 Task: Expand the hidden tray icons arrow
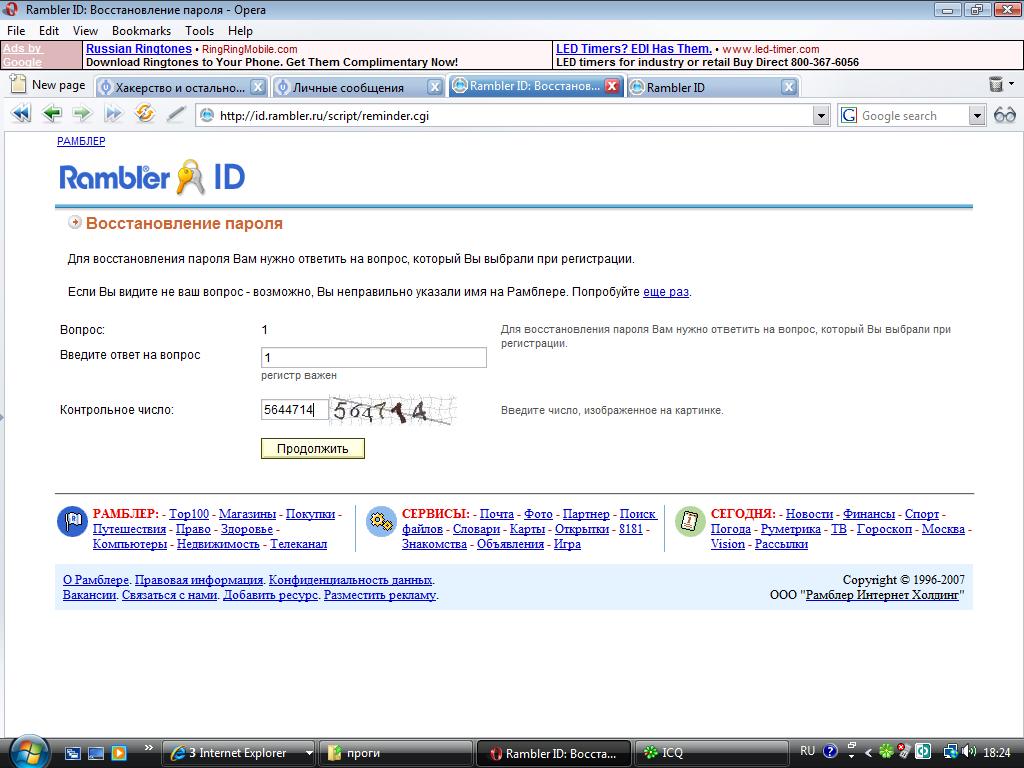(868, 752)
